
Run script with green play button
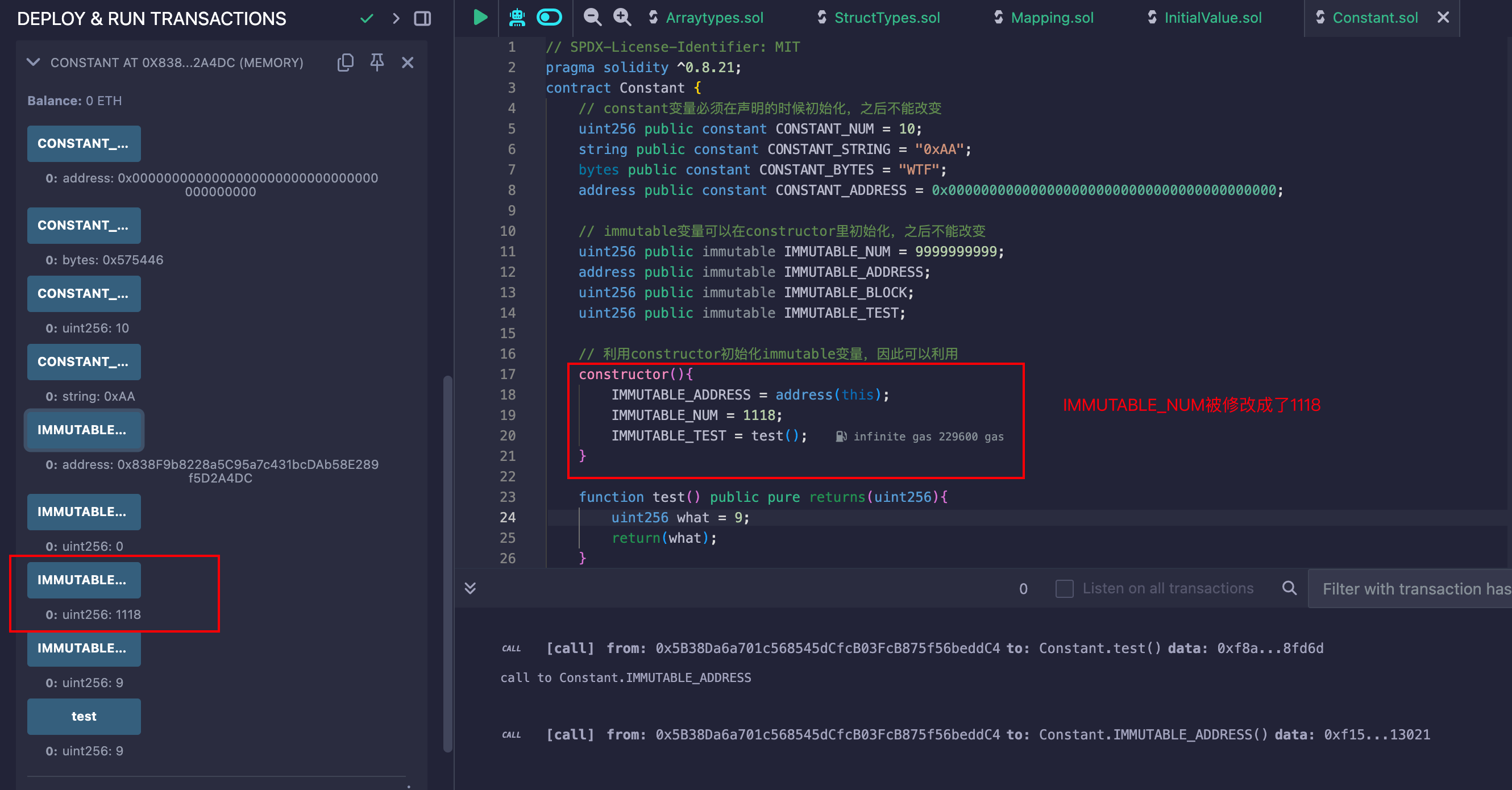point(480,18)
